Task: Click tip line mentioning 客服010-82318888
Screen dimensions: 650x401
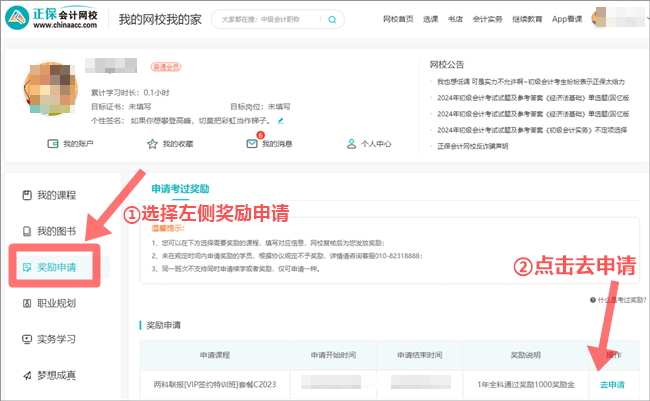Action: pyautogui.click(x=287, y=256)
